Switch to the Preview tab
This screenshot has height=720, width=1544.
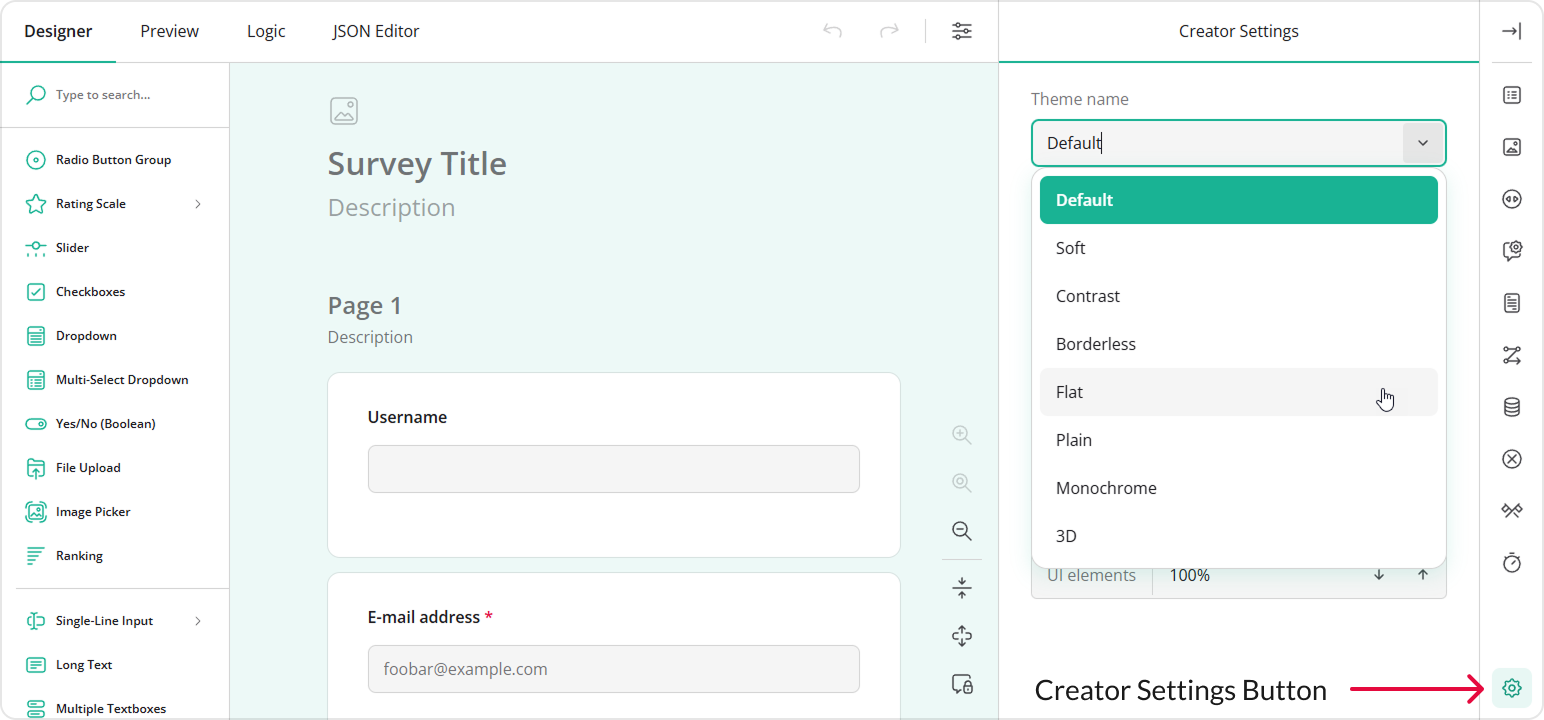pos(170,31)
